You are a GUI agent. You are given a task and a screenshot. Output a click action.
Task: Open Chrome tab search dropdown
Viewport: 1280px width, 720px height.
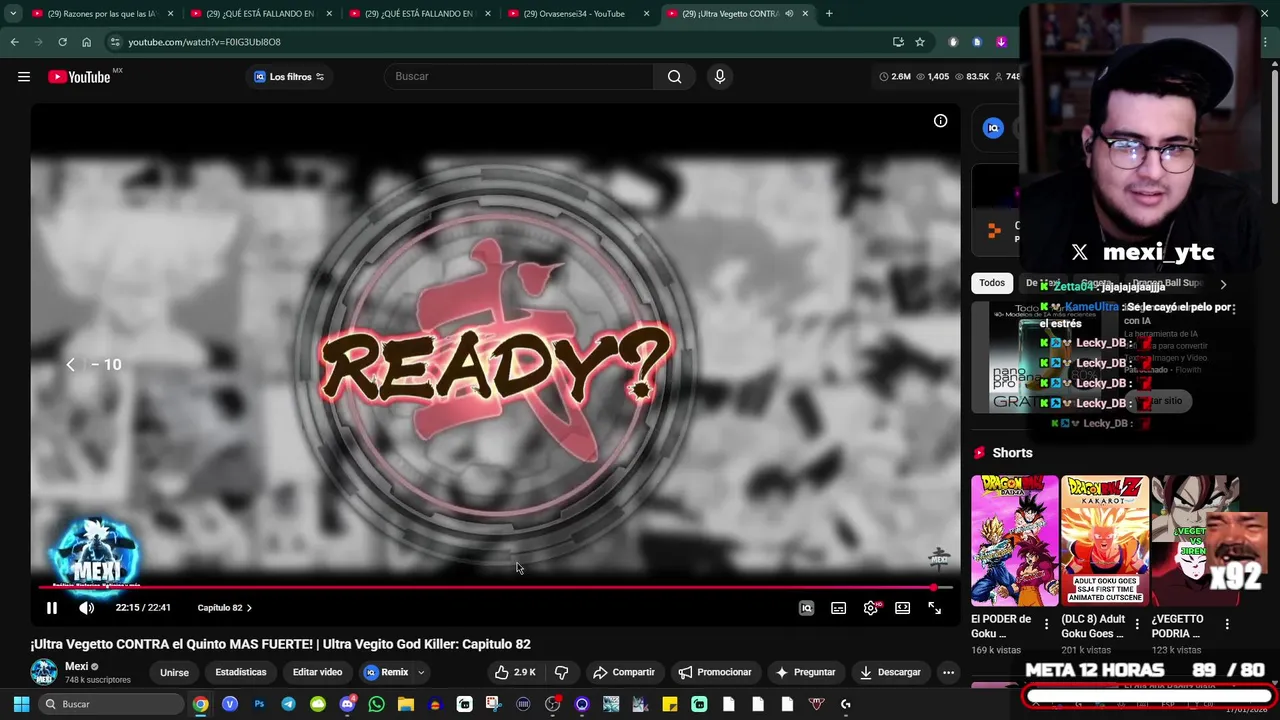coord(12,14)
